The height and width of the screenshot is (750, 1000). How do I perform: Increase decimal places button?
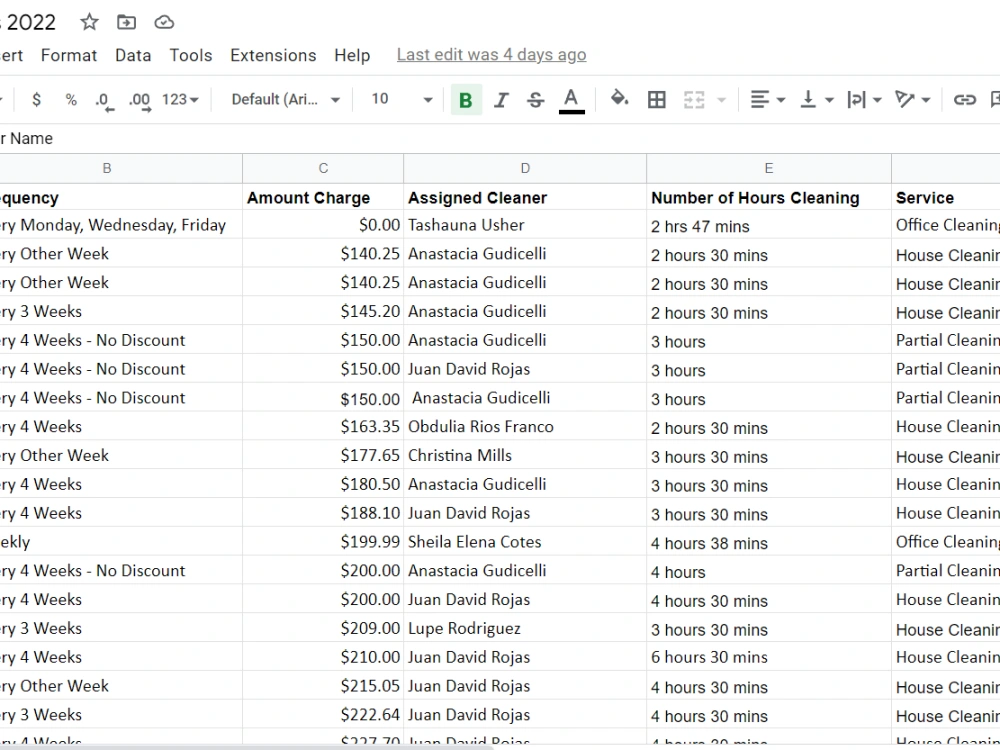tap(140, 100)
